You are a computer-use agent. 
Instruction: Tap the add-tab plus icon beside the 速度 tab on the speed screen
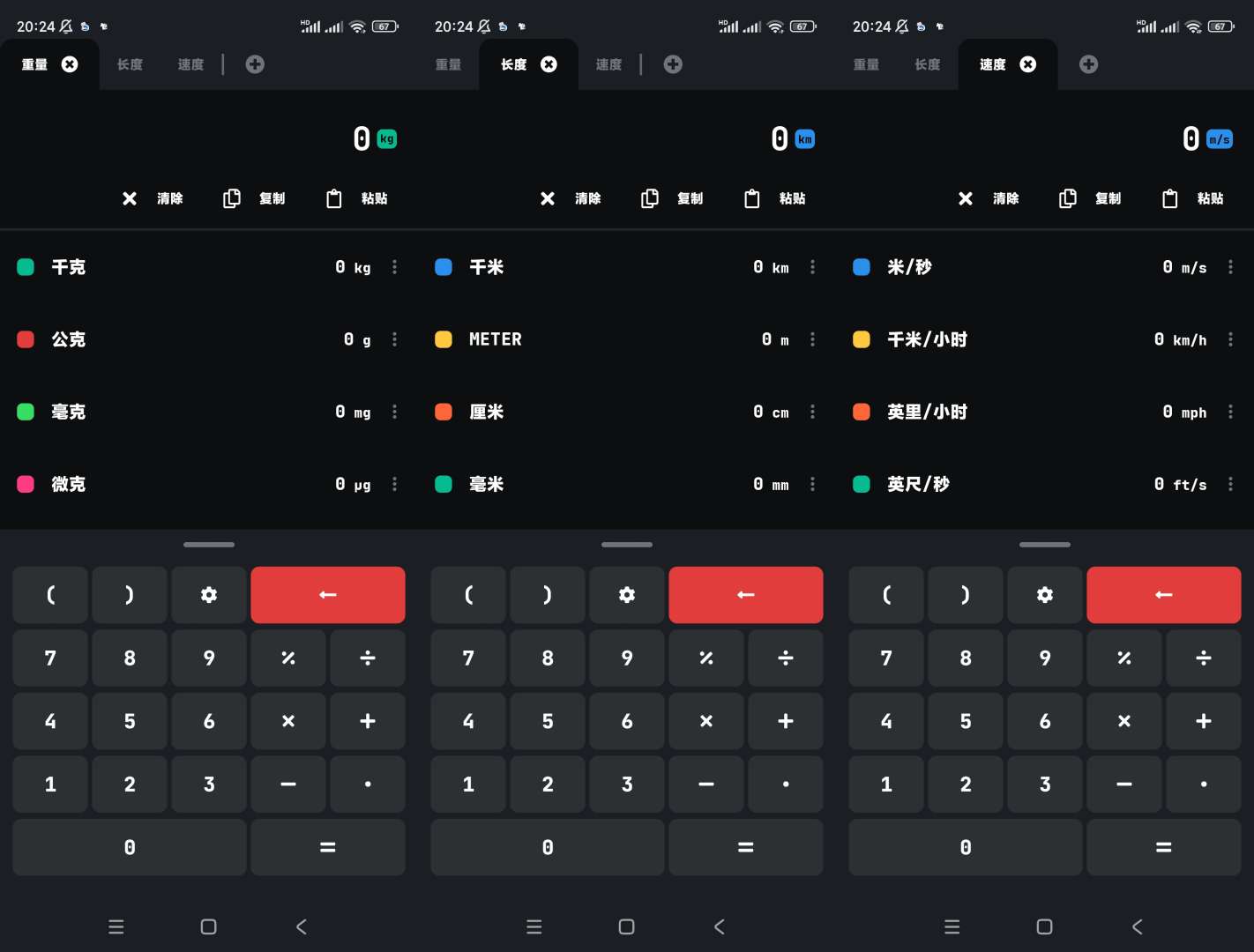click(x=1088, y=64)
